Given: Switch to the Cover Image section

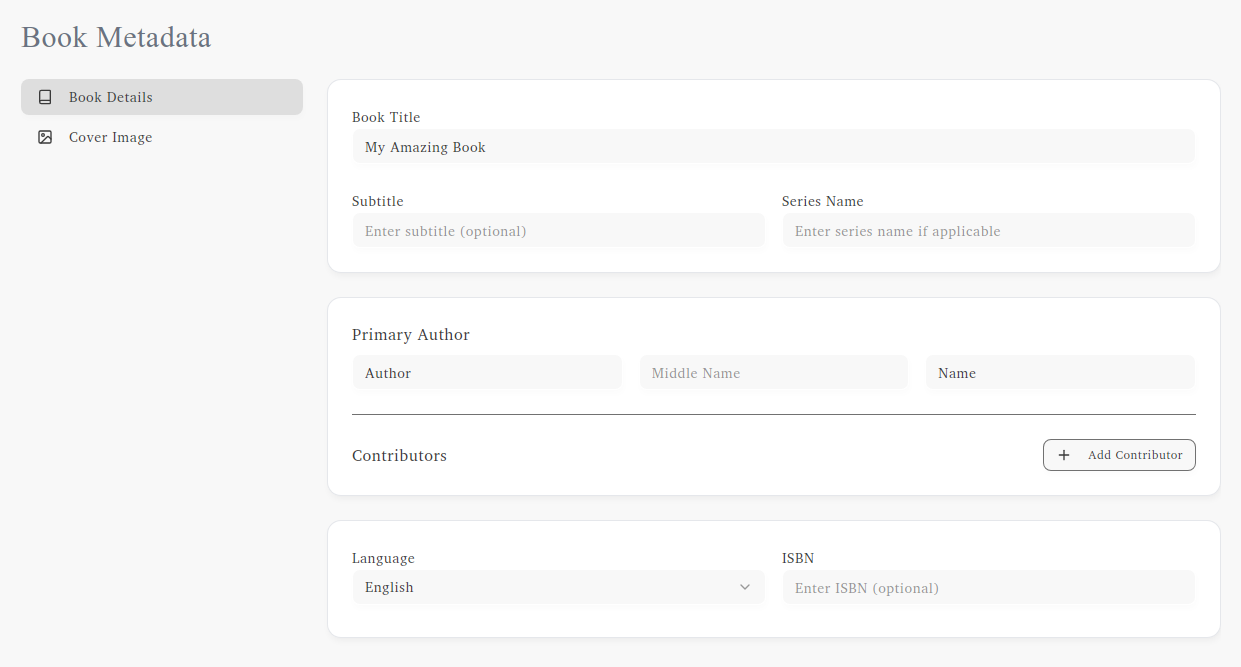Looking at the screenshot, I should pos(110,137).
